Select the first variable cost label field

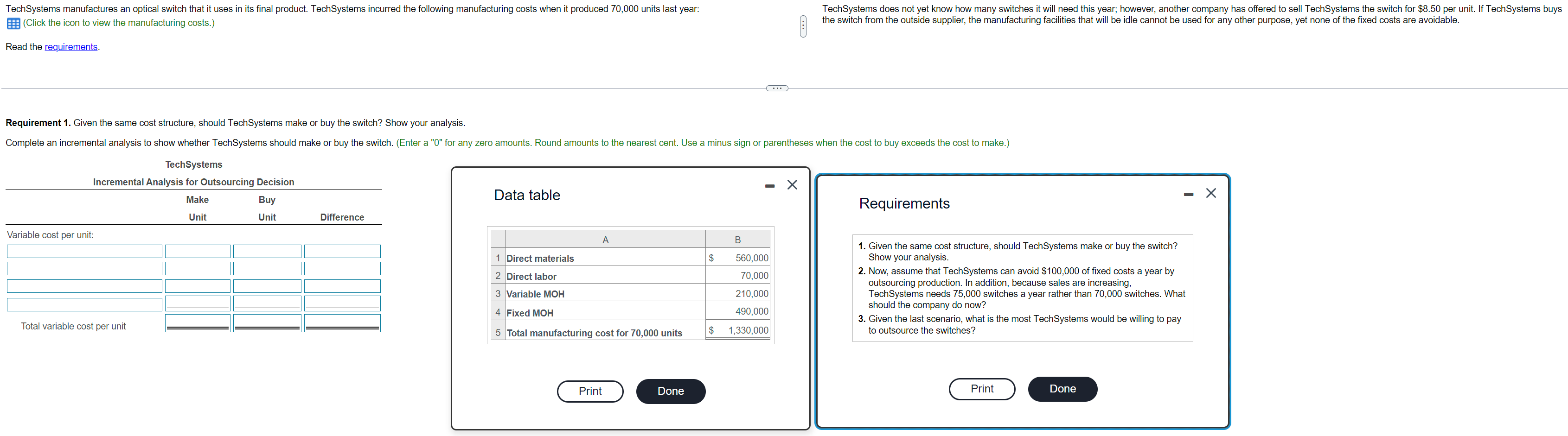pos(84,251)
